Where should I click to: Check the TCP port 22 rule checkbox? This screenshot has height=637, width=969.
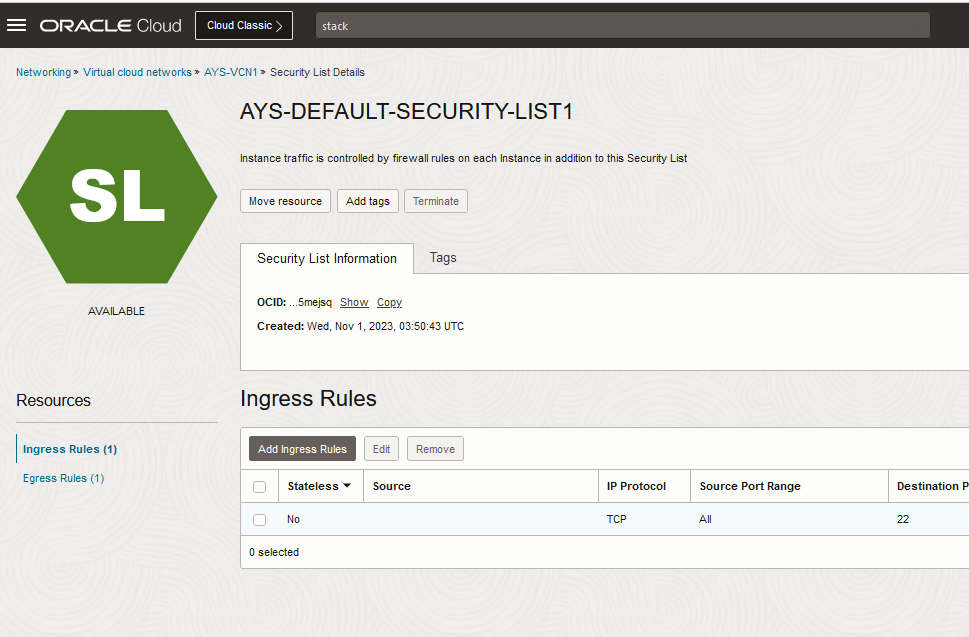point(260,520)
